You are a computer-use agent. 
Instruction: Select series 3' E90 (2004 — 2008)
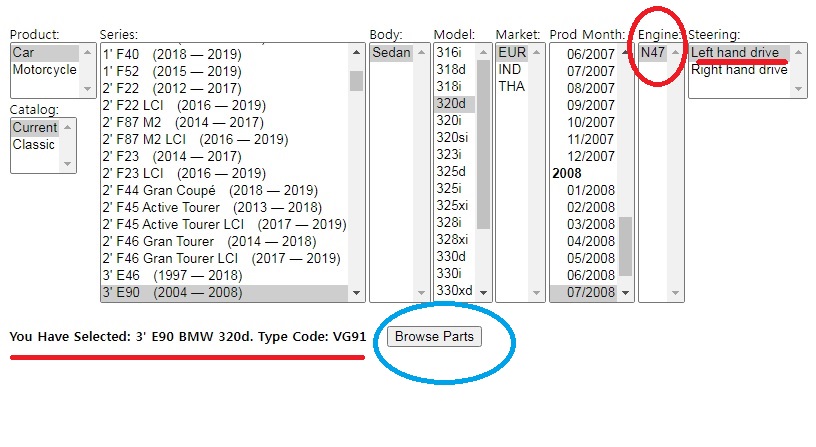pos(225,292)
